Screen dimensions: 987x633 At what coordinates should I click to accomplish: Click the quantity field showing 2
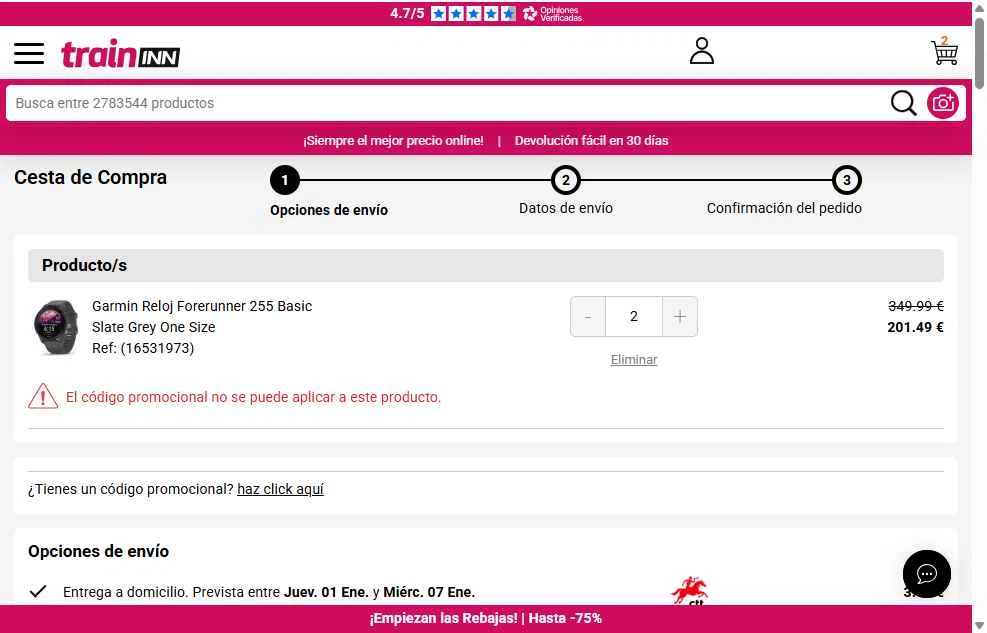[634, 316]
